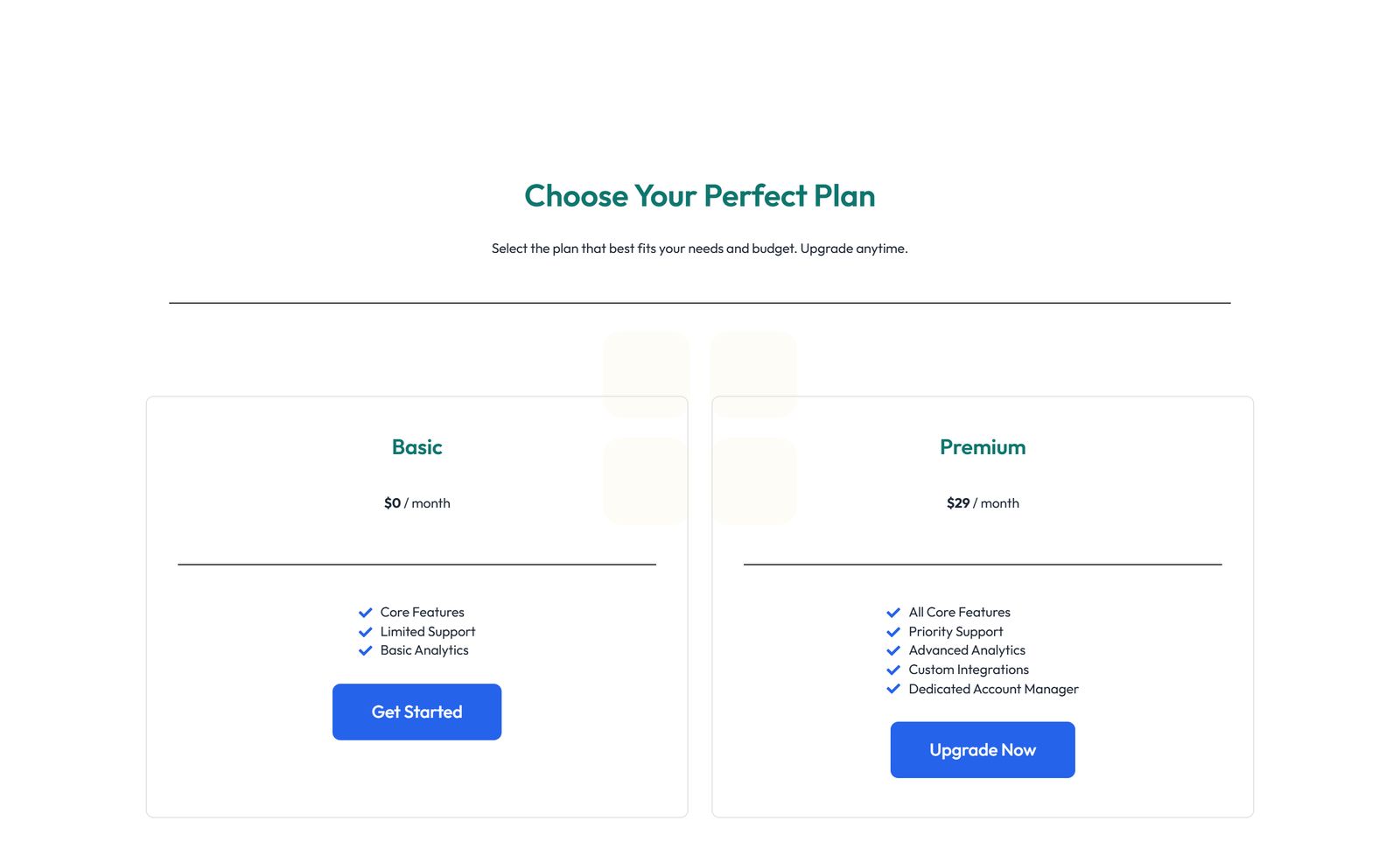Click the checkmark beside Core Features
This screenshot has width=1400, height=856.
pos(366,612)
